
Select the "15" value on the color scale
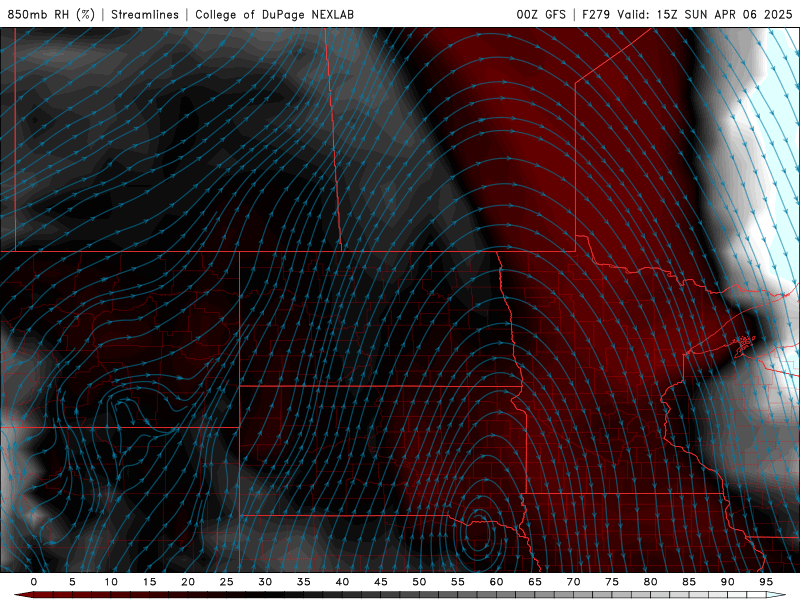149,582
